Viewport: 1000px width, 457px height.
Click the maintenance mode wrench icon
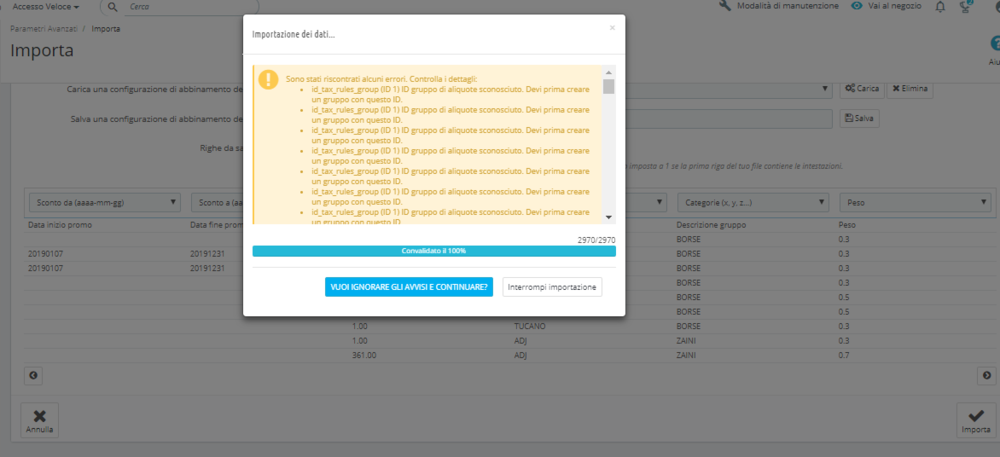point(724,6)
